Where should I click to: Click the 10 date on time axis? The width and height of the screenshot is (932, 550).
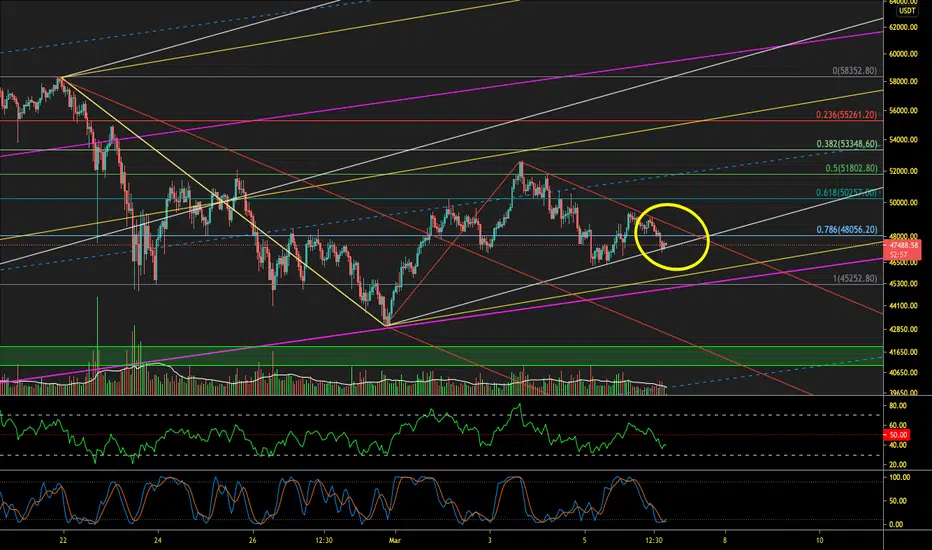pyautogui.click(x=819, y=540)
